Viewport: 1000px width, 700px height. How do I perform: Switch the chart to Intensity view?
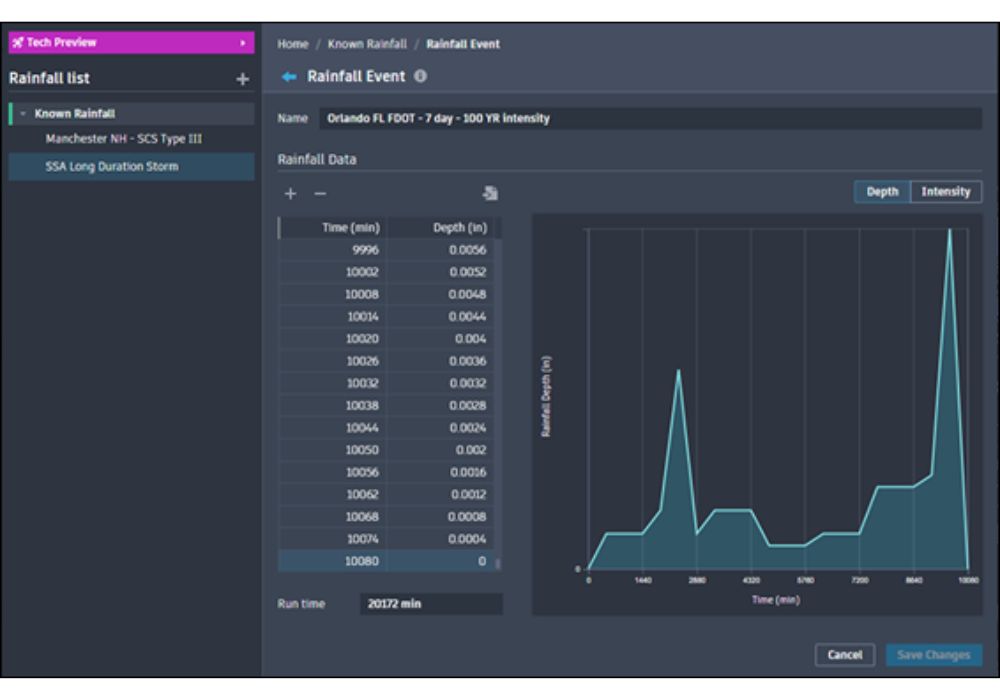[946, 192]
